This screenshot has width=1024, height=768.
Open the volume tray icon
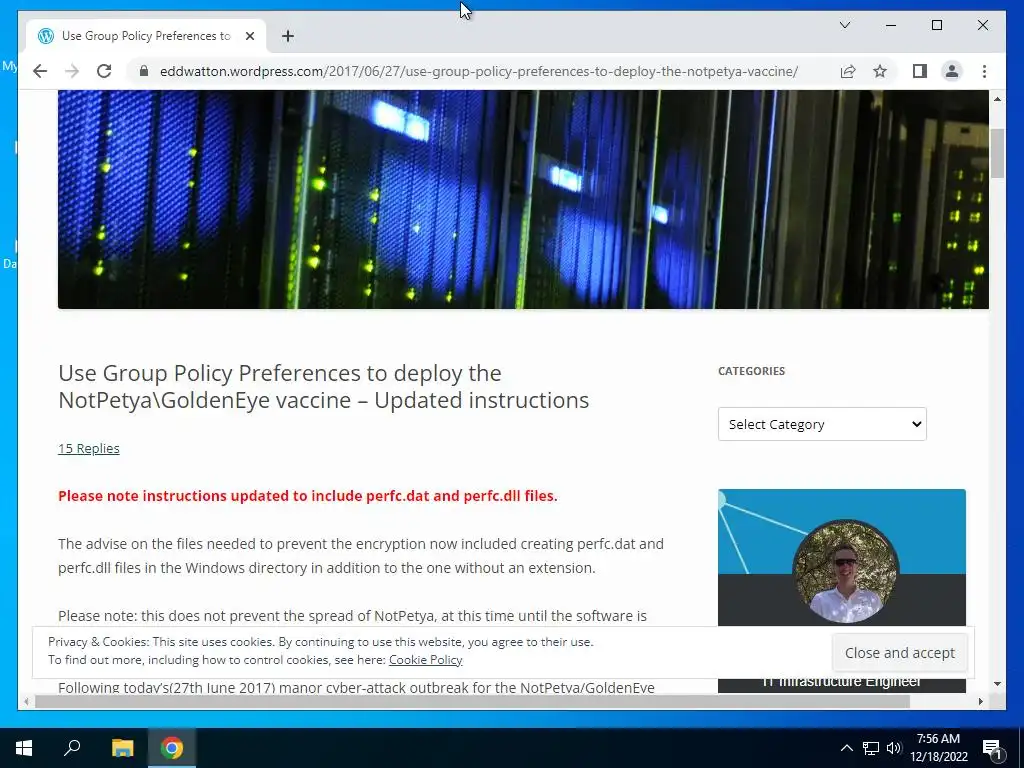pyautogui.click(x=893, y=748)
